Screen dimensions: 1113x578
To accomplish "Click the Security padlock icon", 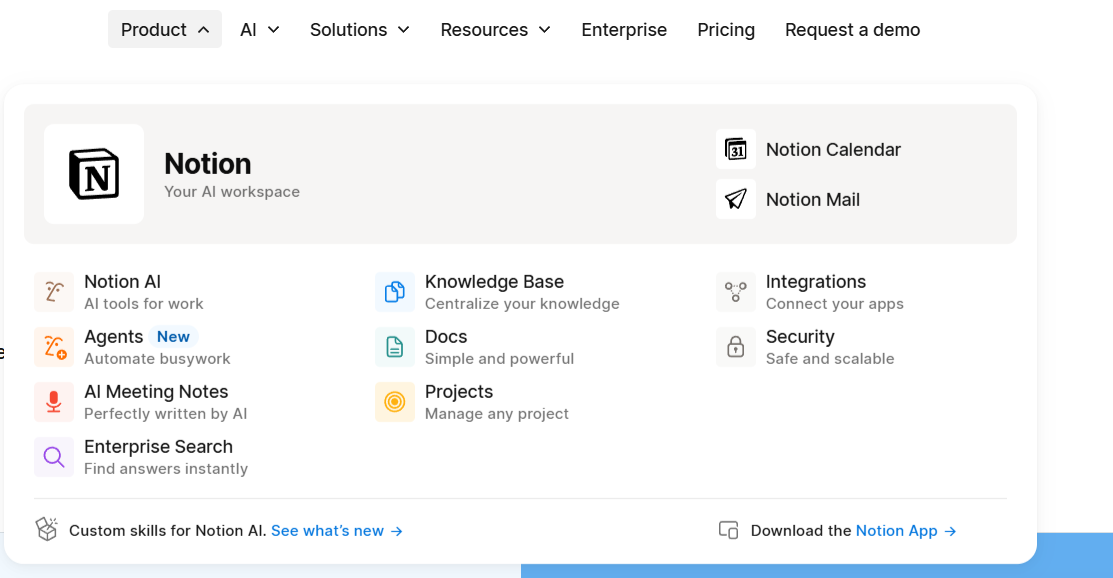I will point(735,346).
